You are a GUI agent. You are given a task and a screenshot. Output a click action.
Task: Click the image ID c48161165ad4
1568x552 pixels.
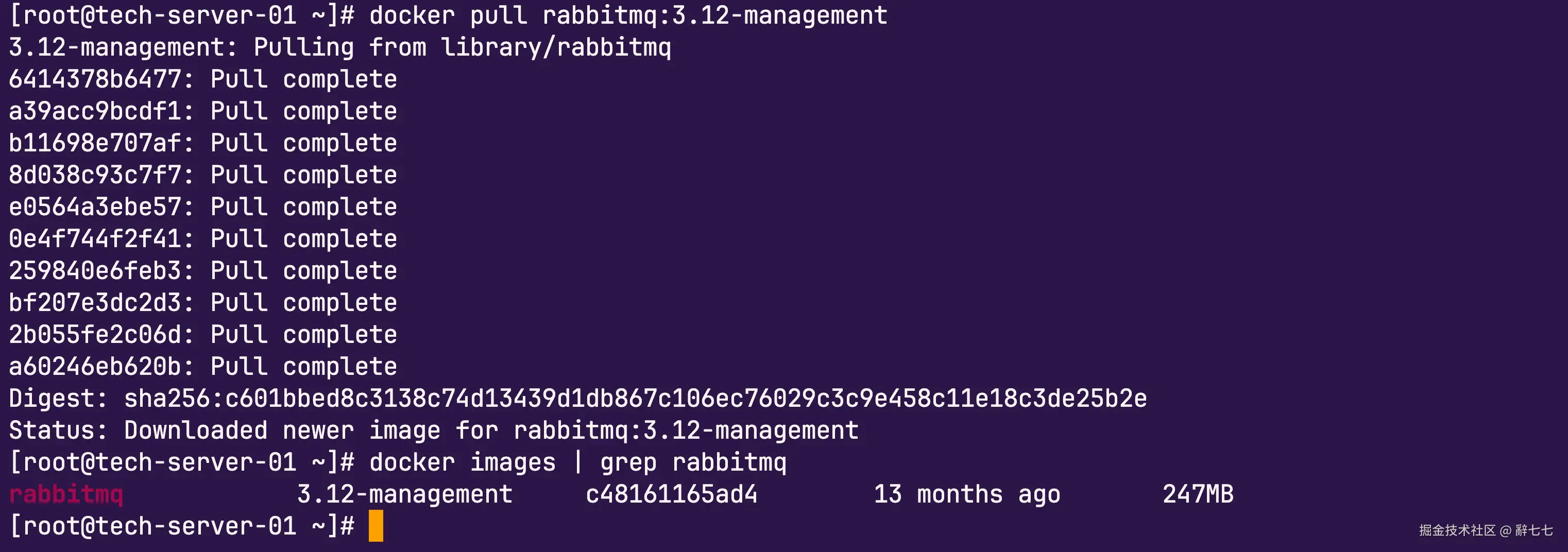671,494
